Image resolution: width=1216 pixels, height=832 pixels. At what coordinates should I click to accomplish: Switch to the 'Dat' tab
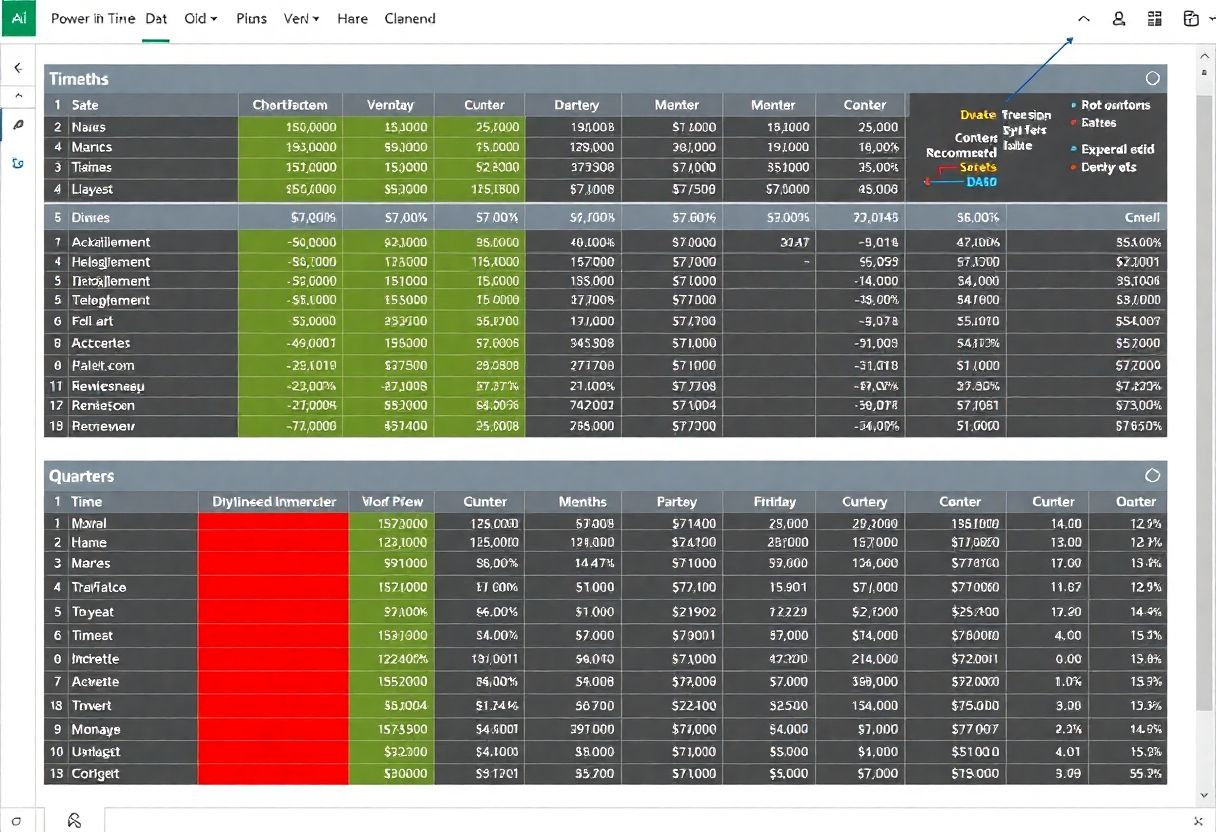click(155, 18)
